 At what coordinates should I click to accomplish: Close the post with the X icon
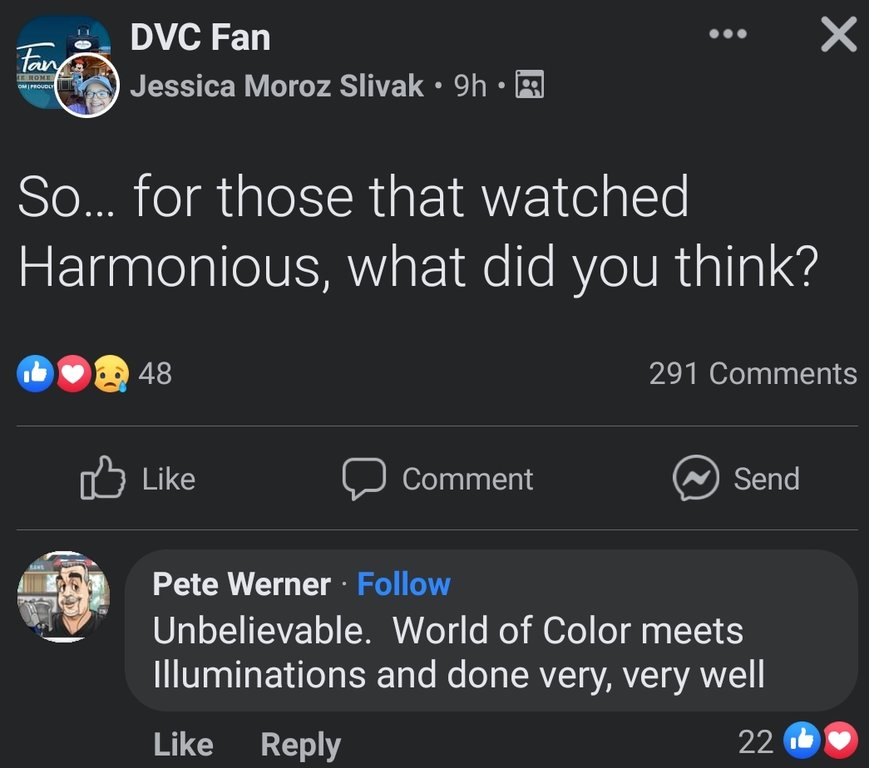(838, 35)
